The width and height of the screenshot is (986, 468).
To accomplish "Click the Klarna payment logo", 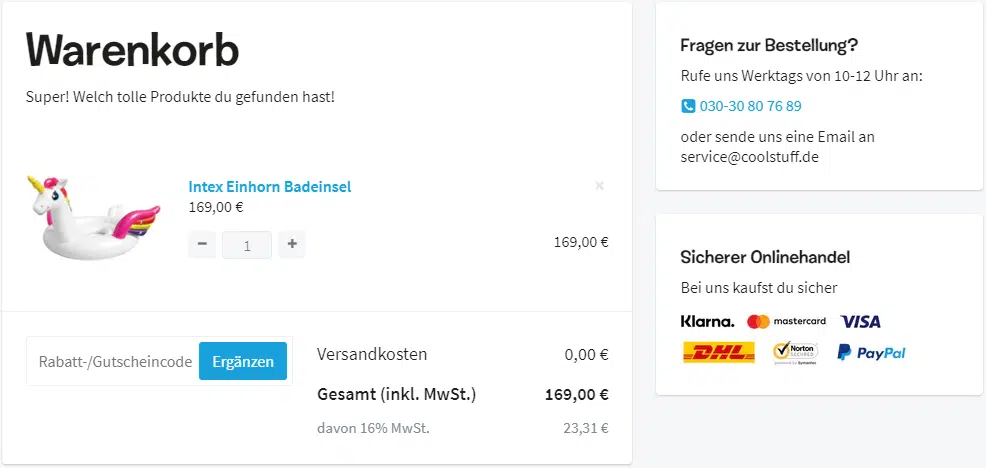I will point(707,321).
